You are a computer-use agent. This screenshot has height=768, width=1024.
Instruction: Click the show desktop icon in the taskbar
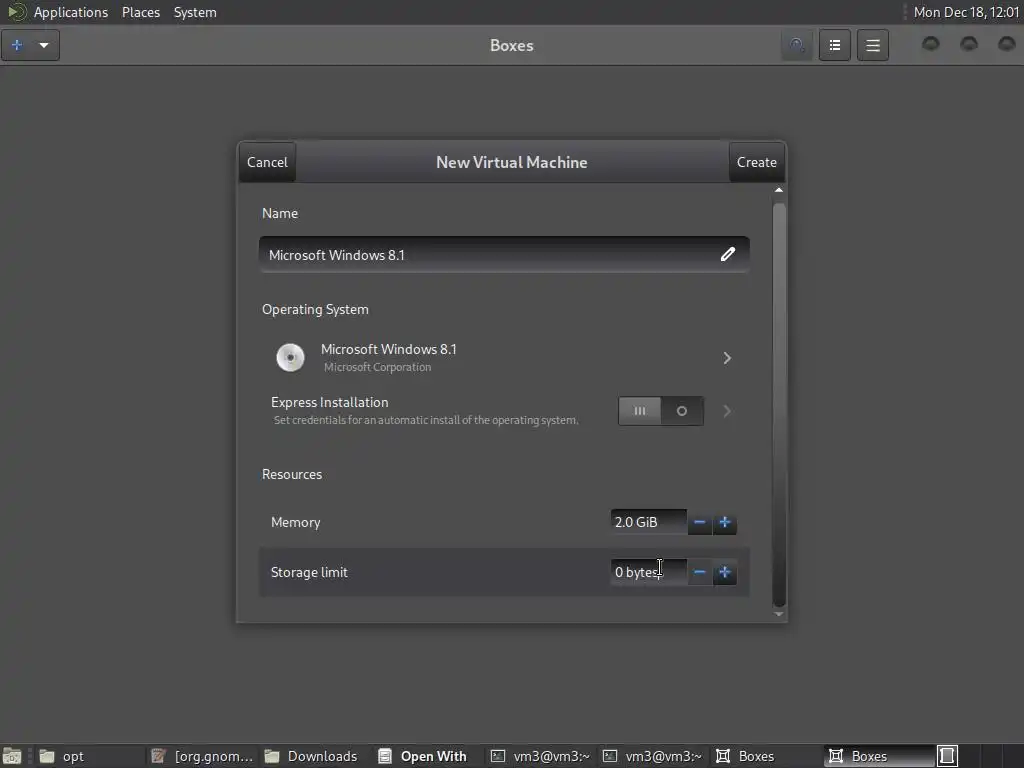pyautogui.click(x=12, y=756)
